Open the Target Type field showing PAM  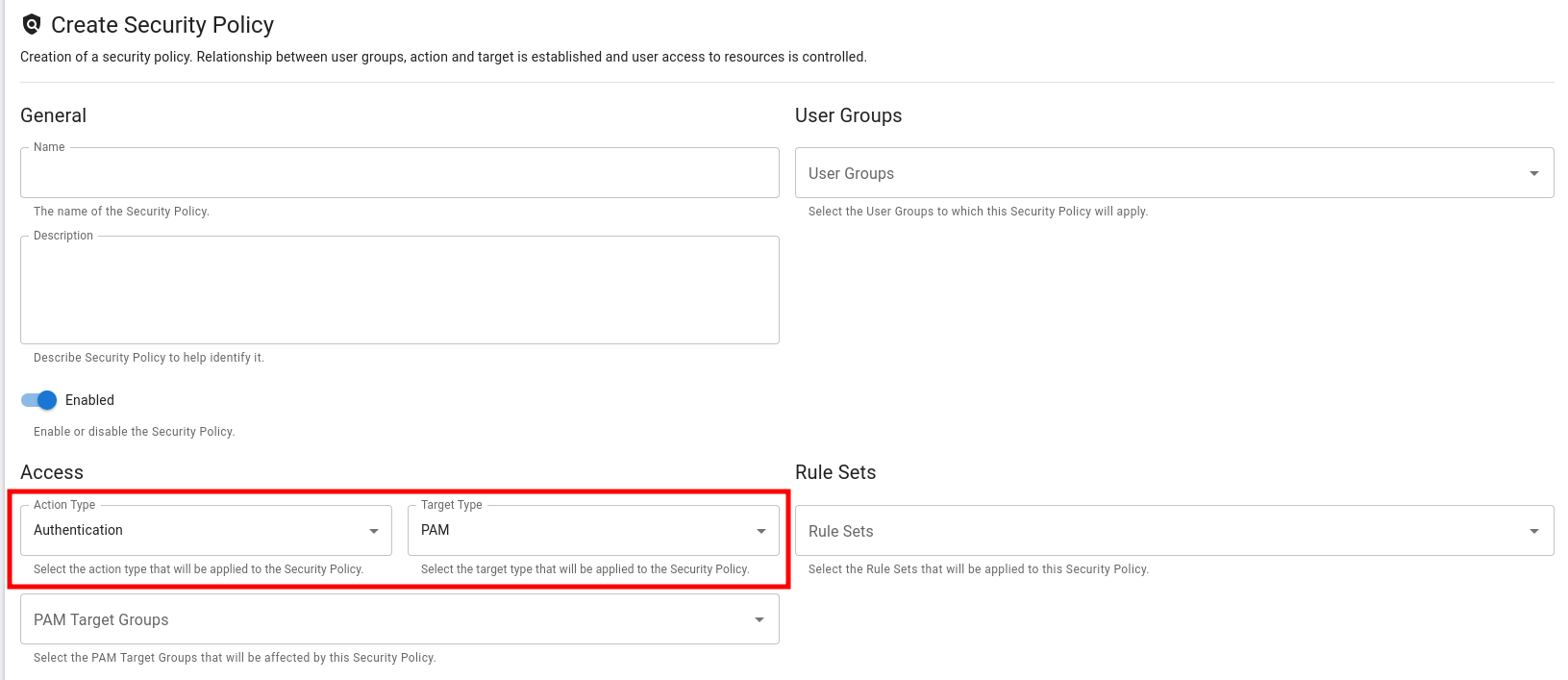pos(577,530)
